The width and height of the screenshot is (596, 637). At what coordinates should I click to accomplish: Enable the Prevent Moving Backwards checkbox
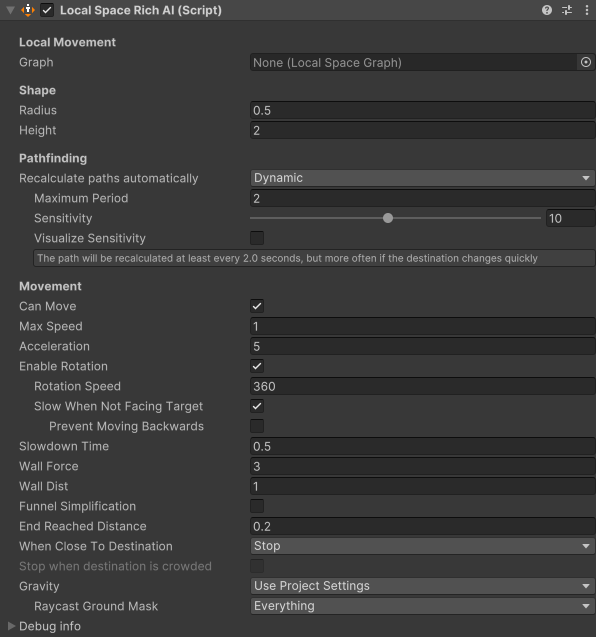pos(257,426)
